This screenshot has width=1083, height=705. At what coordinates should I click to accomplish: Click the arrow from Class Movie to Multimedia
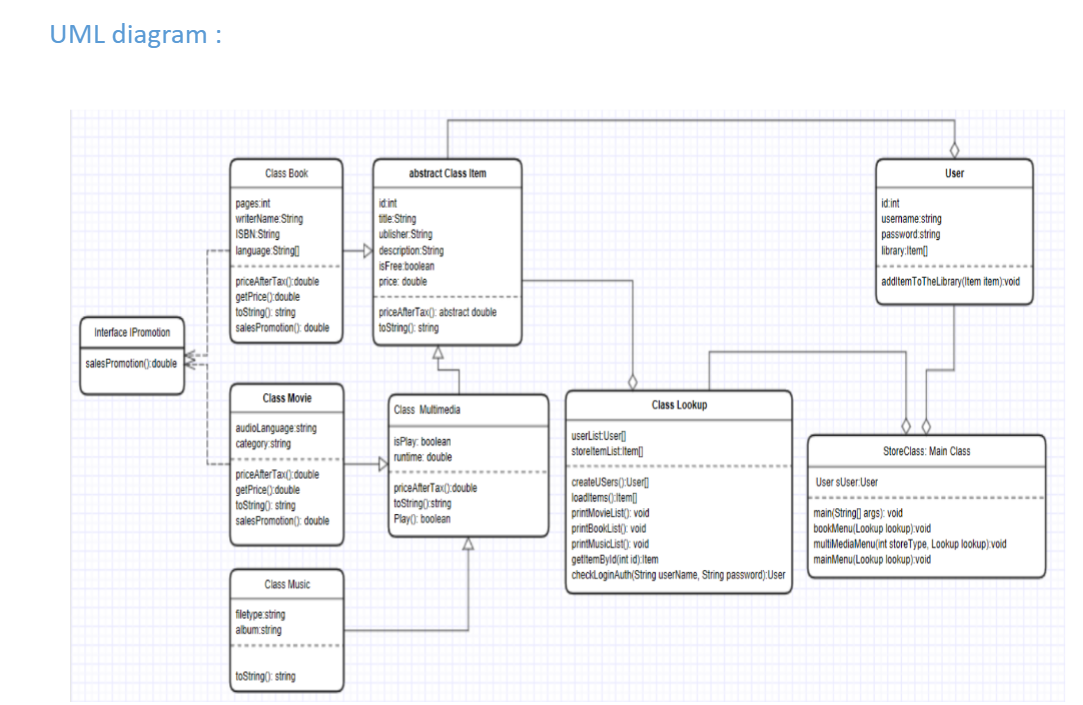click(x=382, y=462)
